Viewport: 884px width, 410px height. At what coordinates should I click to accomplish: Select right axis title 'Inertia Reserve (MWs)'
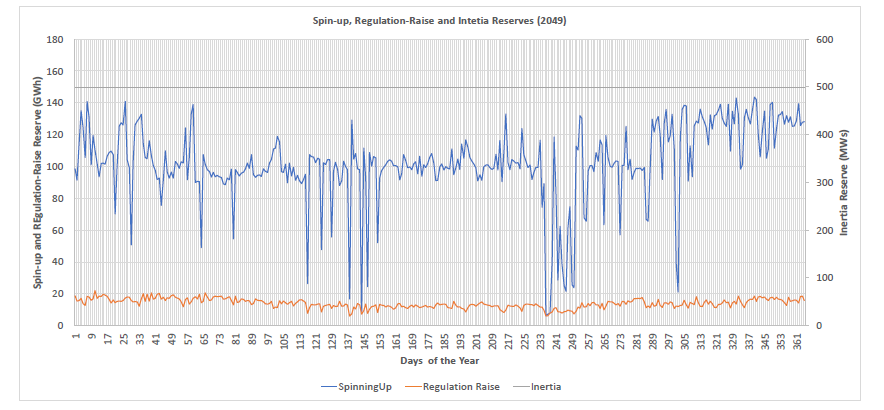click(x=843, y=182)
